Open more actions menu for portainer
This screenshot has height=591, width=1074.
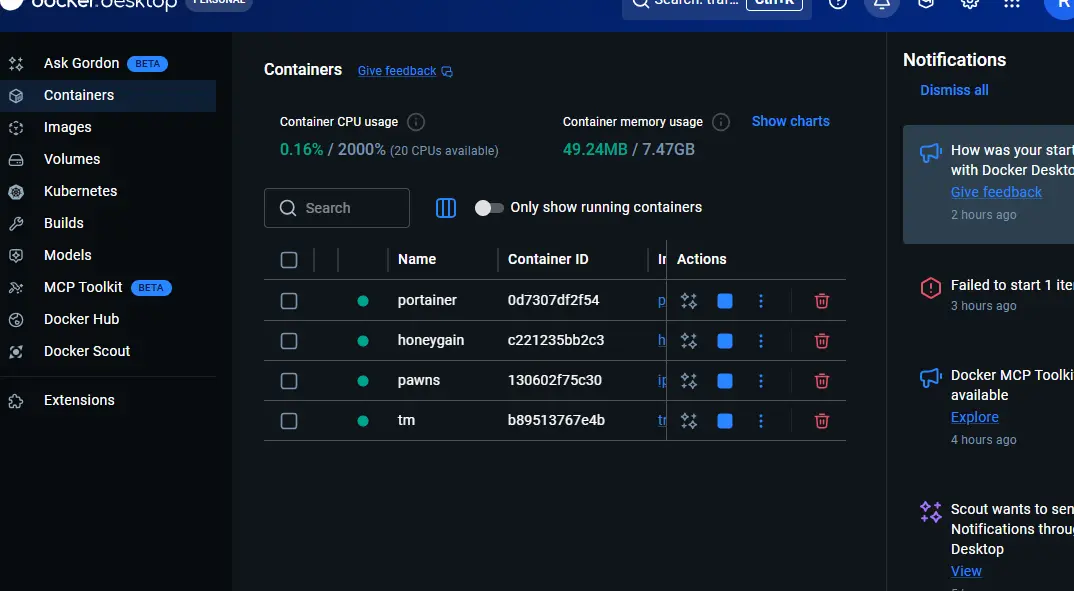click(760, 301)
